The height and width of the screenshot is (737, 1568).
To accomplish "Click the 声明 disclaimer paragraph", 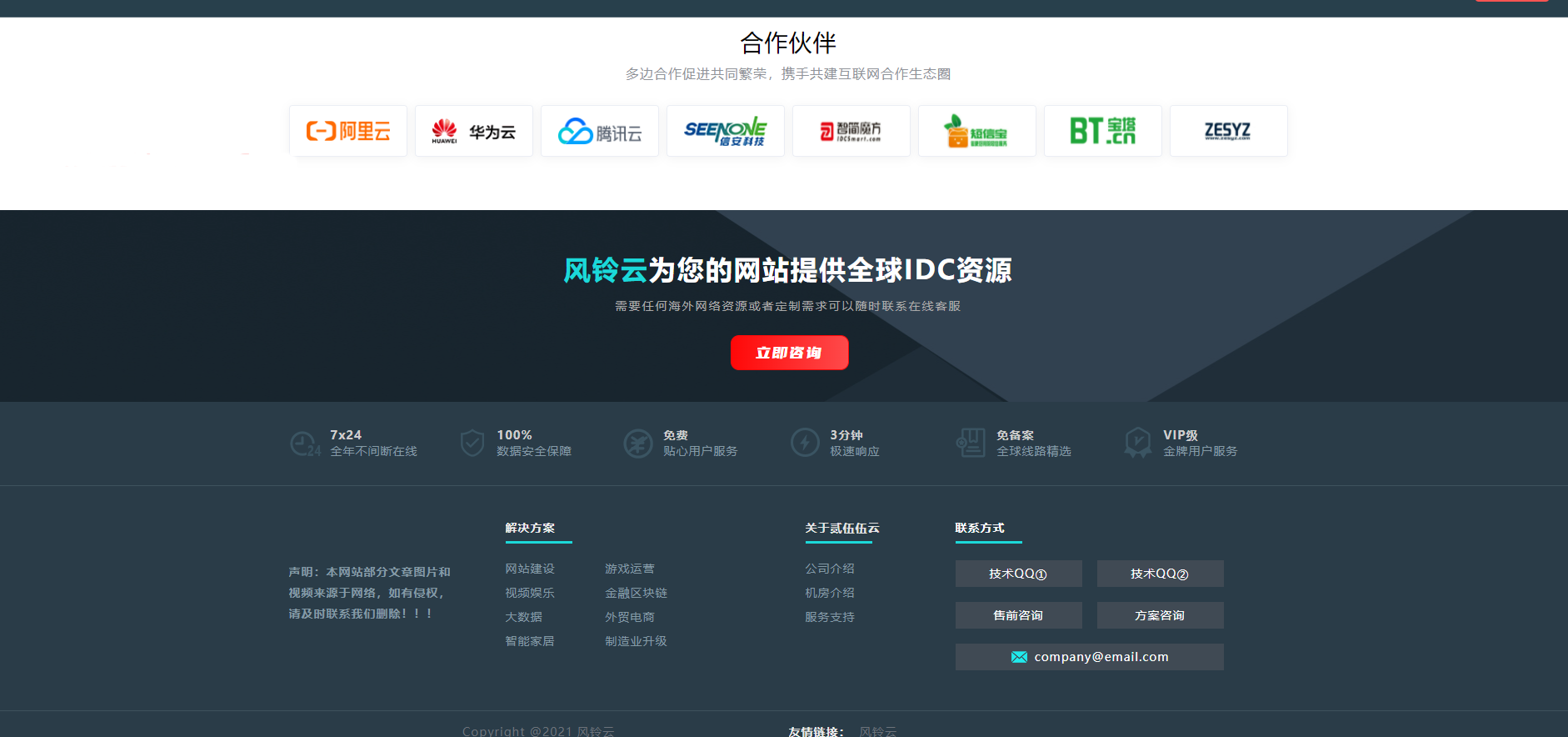I will [369, 593].
